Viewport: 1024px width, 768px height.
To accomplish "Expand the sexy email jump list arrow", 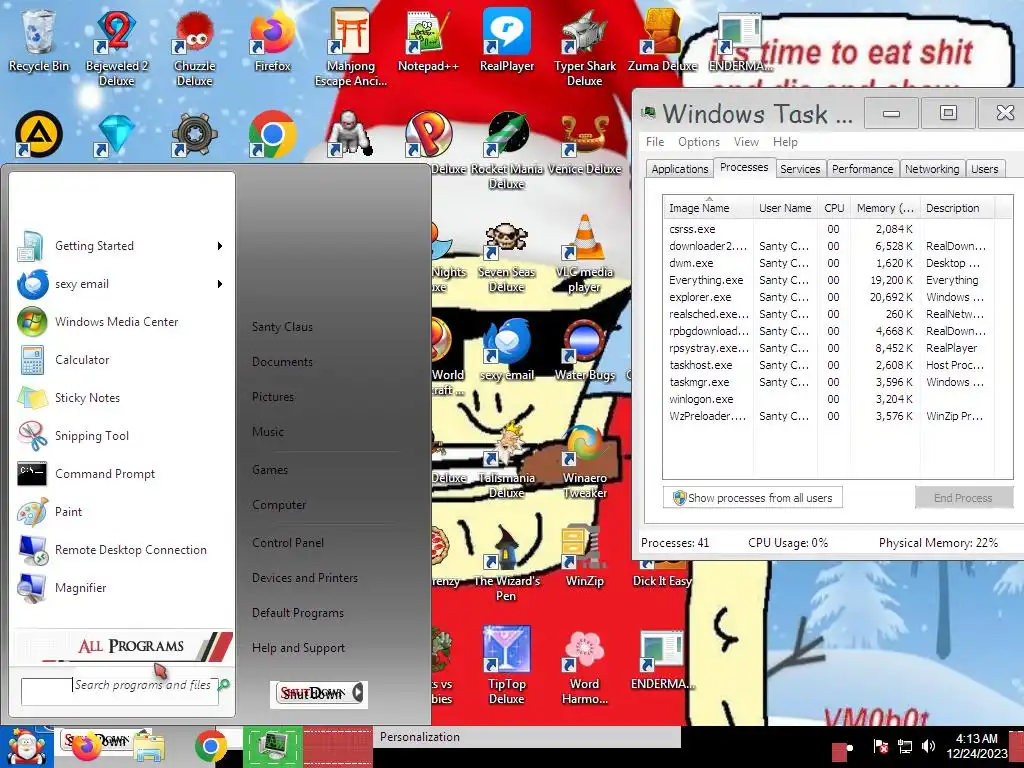I will point(220,284).
